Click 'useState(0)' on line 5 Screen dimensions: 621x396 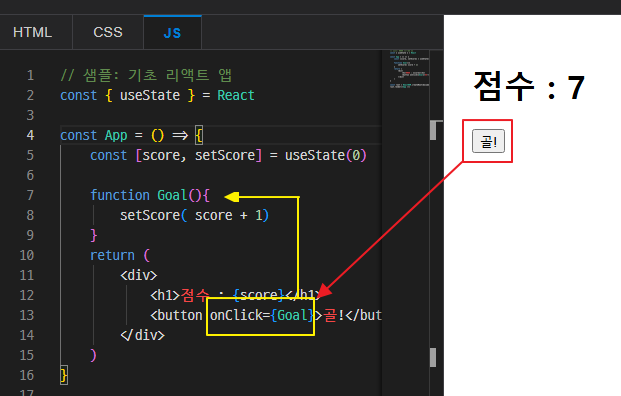[x=326, y=155]
